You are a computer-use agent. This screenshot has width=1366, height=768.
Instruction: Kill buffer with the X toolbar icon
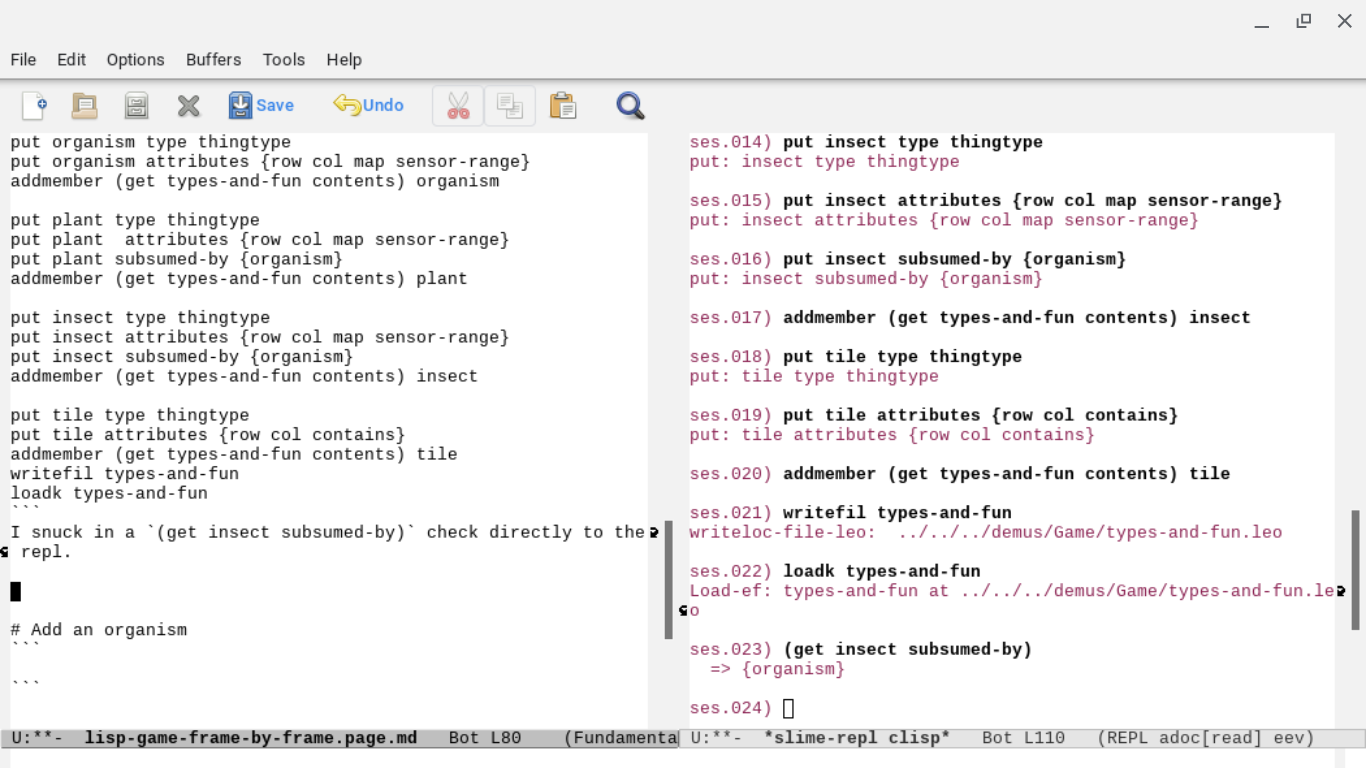[188, 105]
